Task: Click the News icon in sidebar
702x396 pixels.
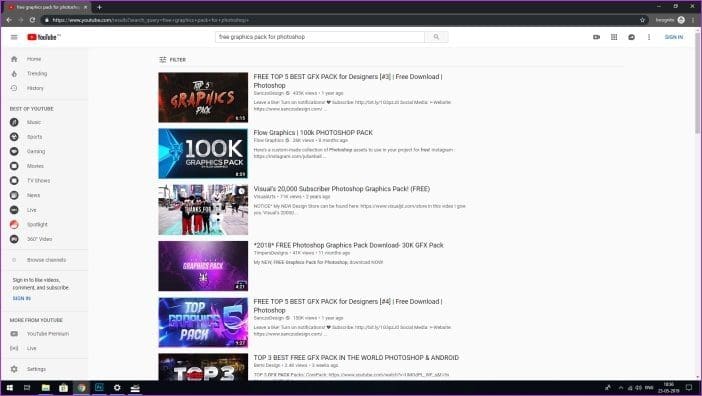Action: [14, 195]
